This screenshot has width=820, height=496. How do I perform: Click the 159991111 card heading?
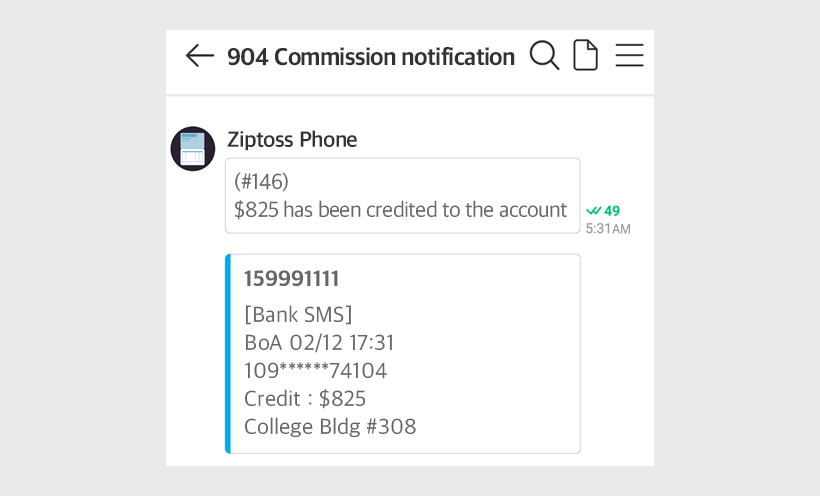(292, 279)
